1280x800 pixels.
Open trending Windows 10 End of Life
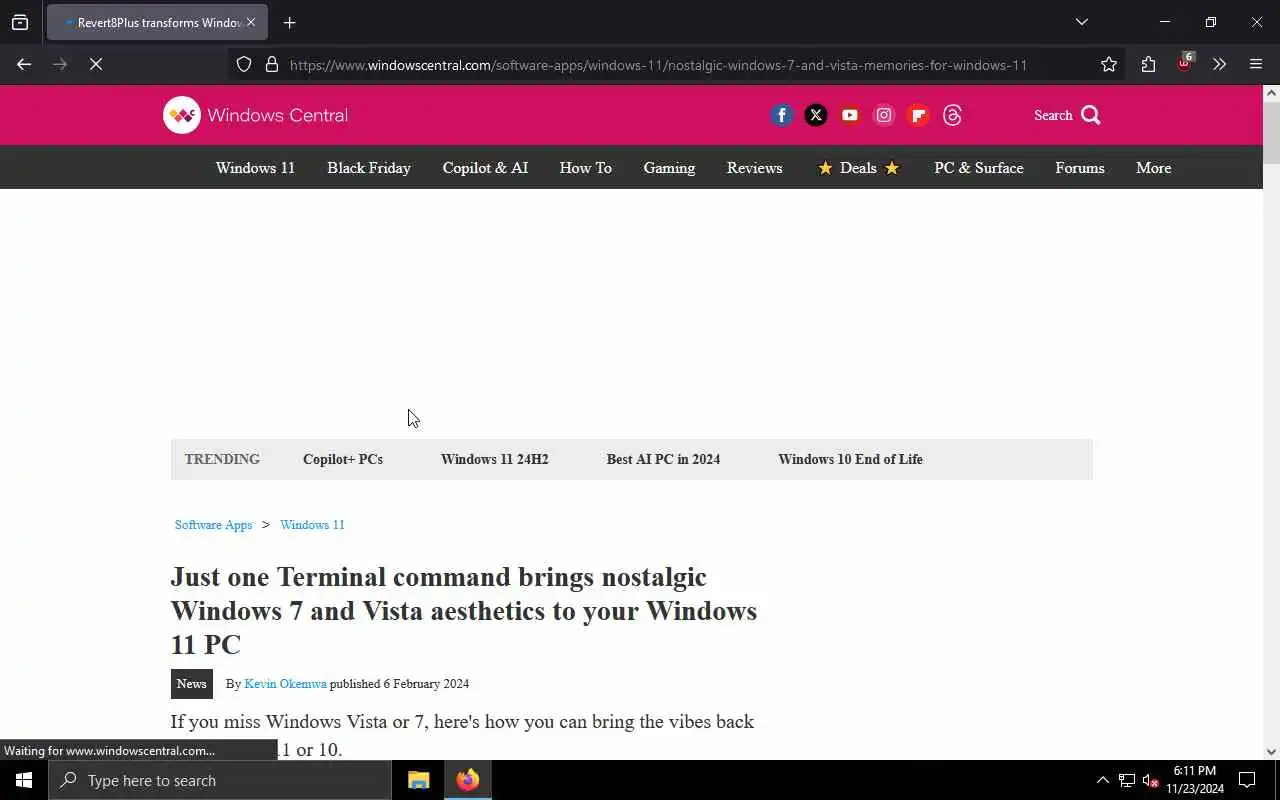tap(850, 459)
